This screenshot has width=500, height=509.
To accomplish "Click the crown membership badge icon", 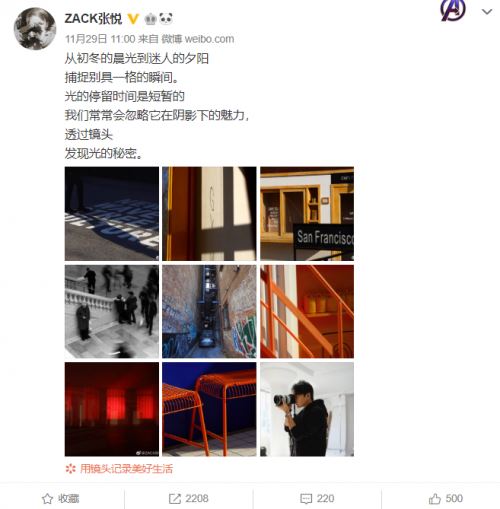I will coord(150,19).
